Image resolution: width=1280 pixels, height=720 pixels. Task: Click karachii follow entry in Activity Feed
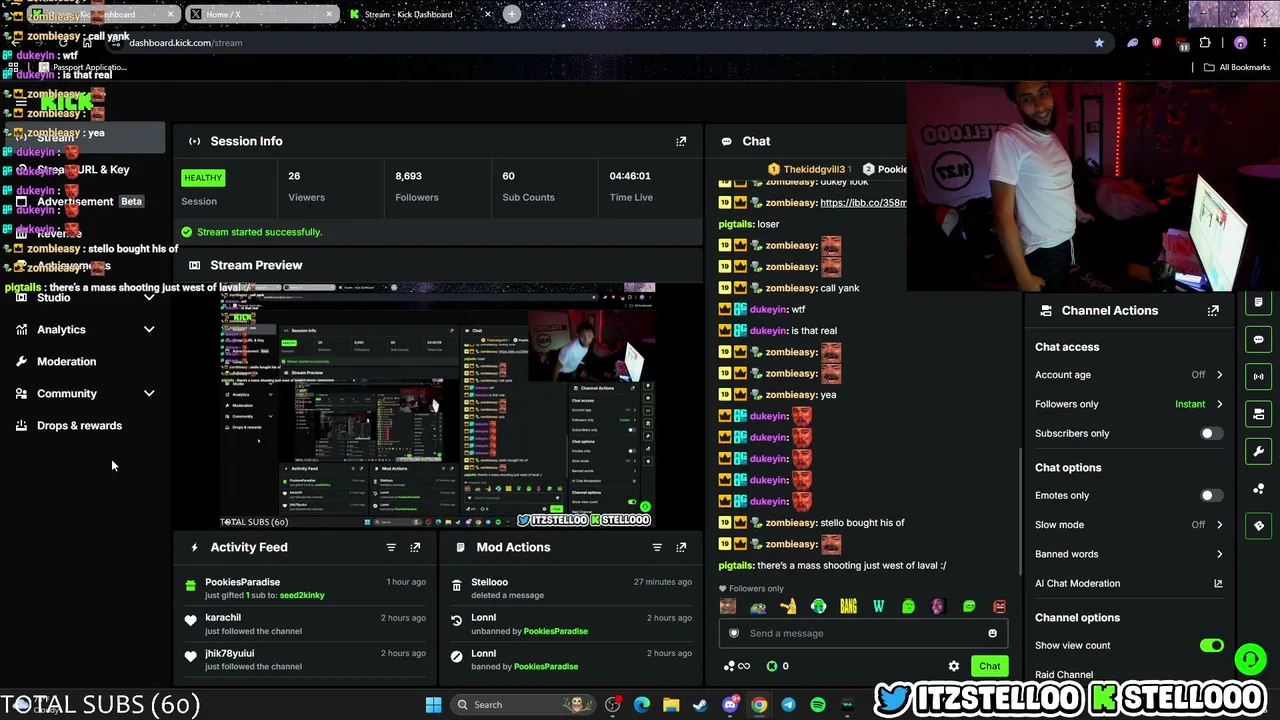(306, 624)
